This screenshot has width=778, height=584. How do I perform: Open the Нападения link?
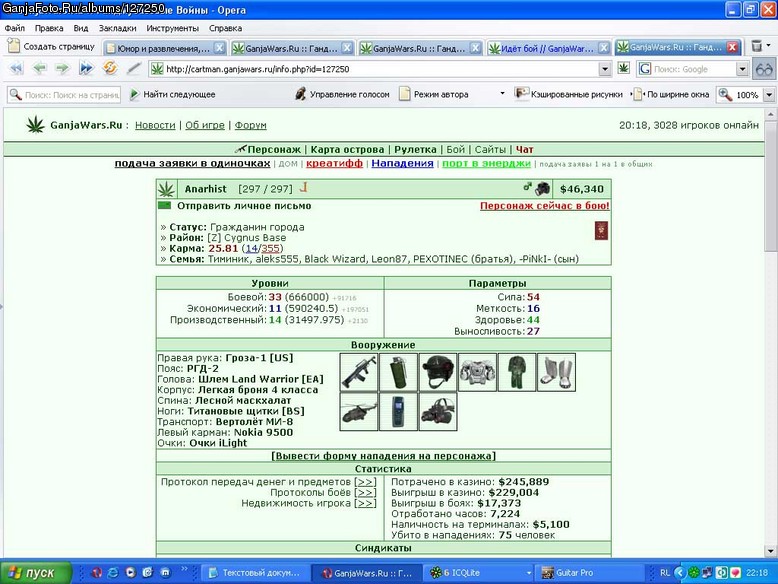[402, 163]
